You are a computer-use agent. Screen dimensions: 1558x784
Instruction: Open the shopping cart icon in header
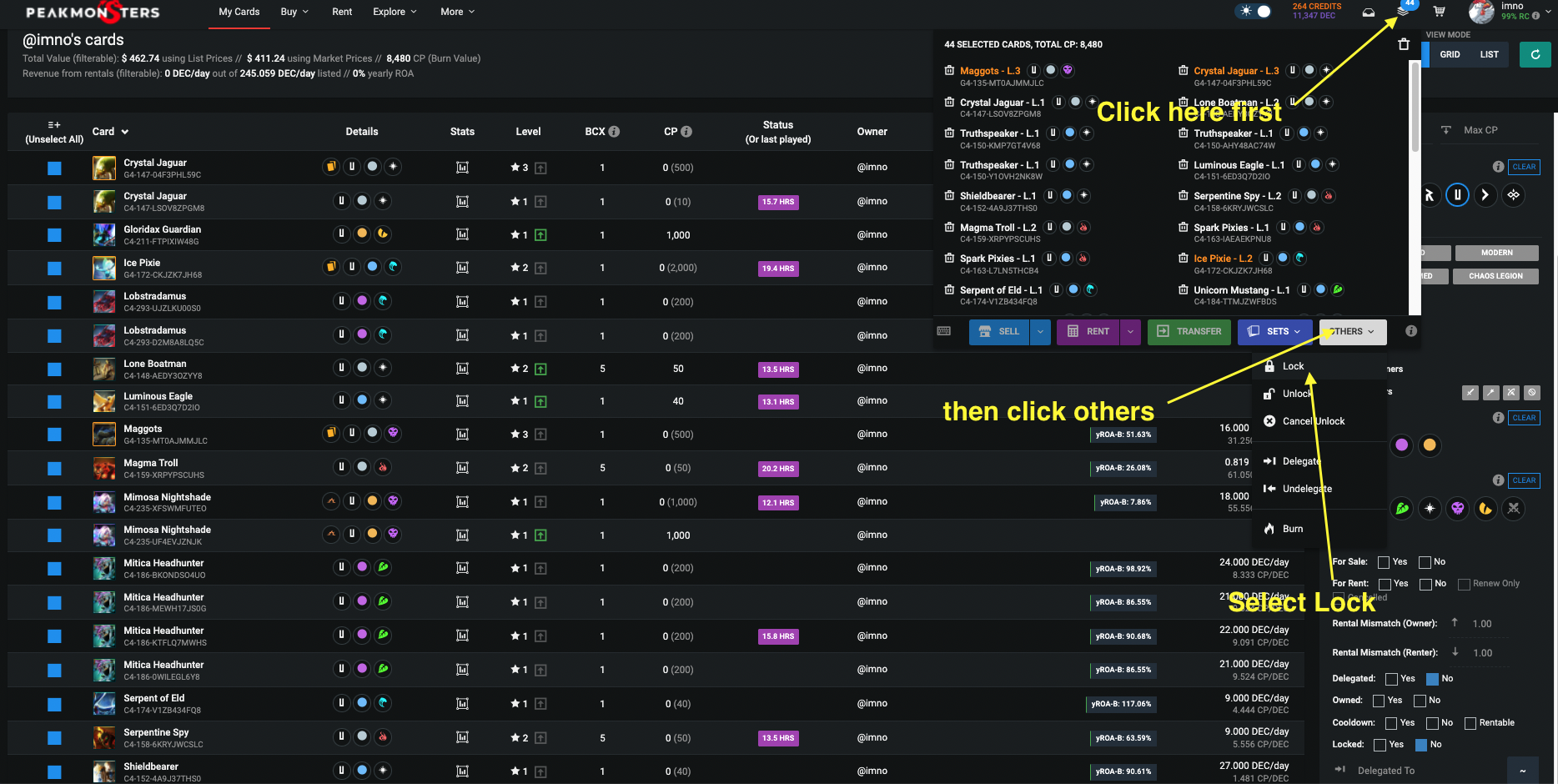point(1439,12)
